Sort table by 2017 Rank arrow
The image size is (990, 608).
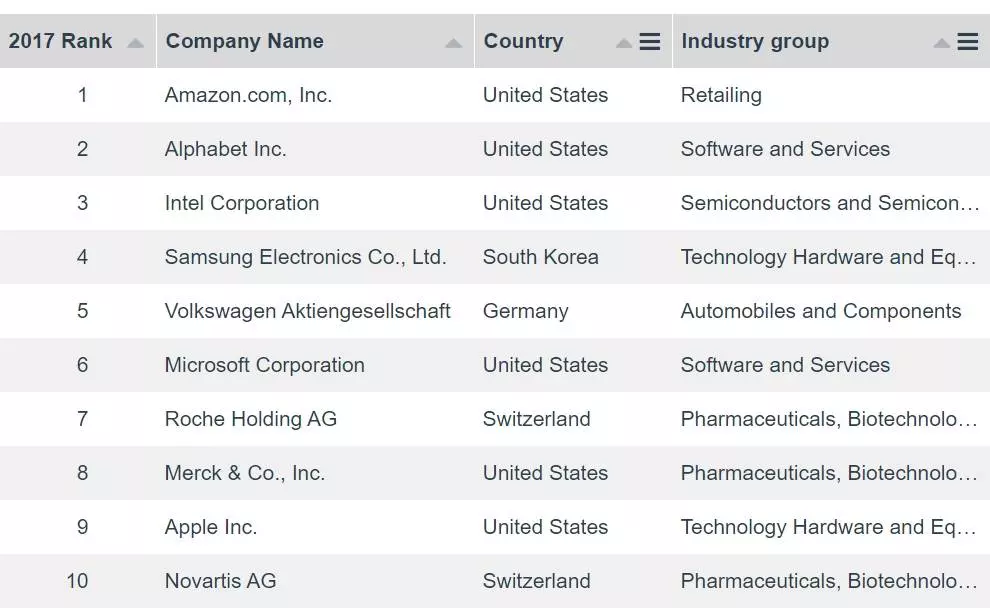point(135,43)
